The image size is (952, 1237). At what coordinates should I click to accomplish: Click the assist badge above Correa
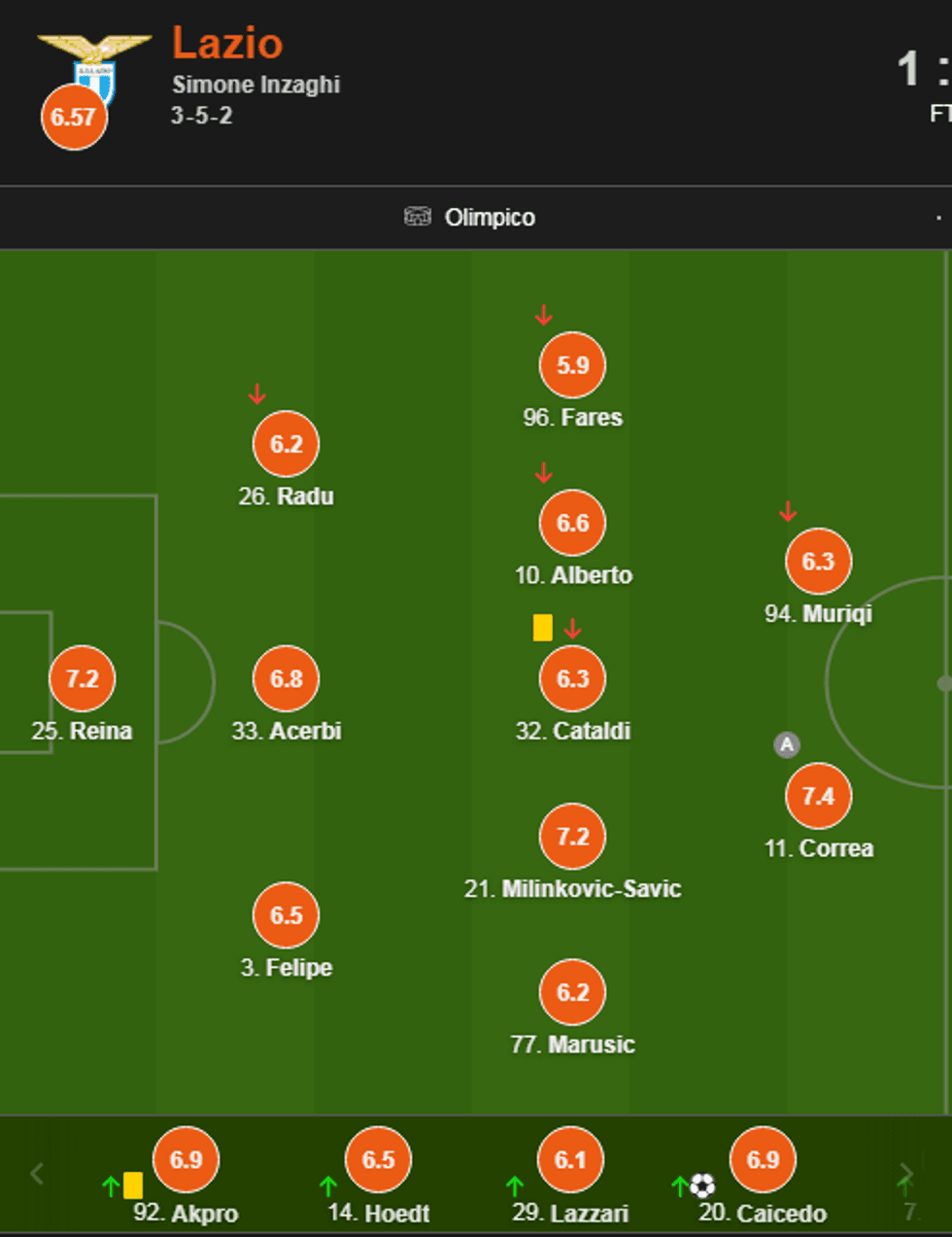[787, 745]
